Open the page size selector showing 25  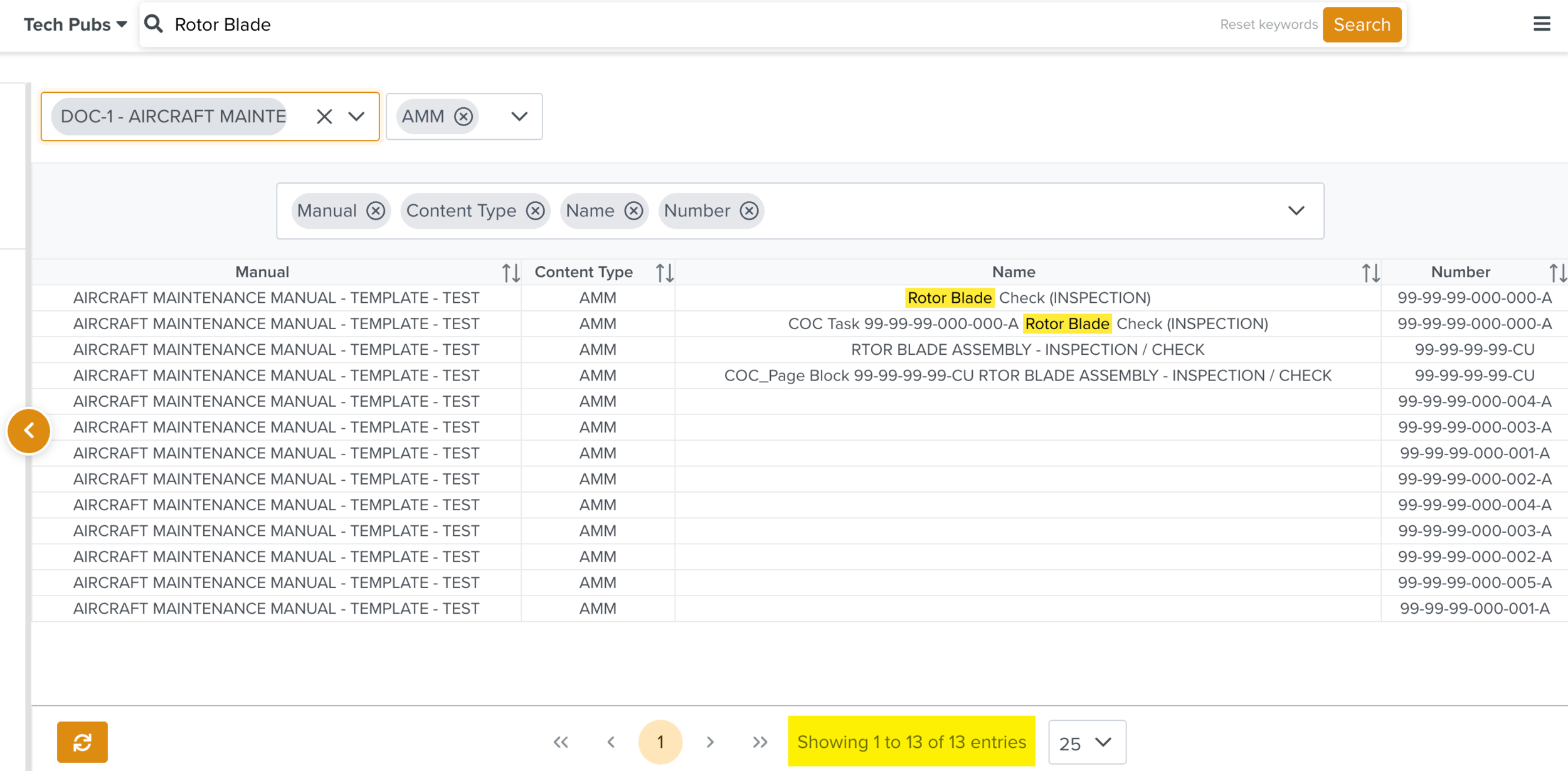(1087, 742)
